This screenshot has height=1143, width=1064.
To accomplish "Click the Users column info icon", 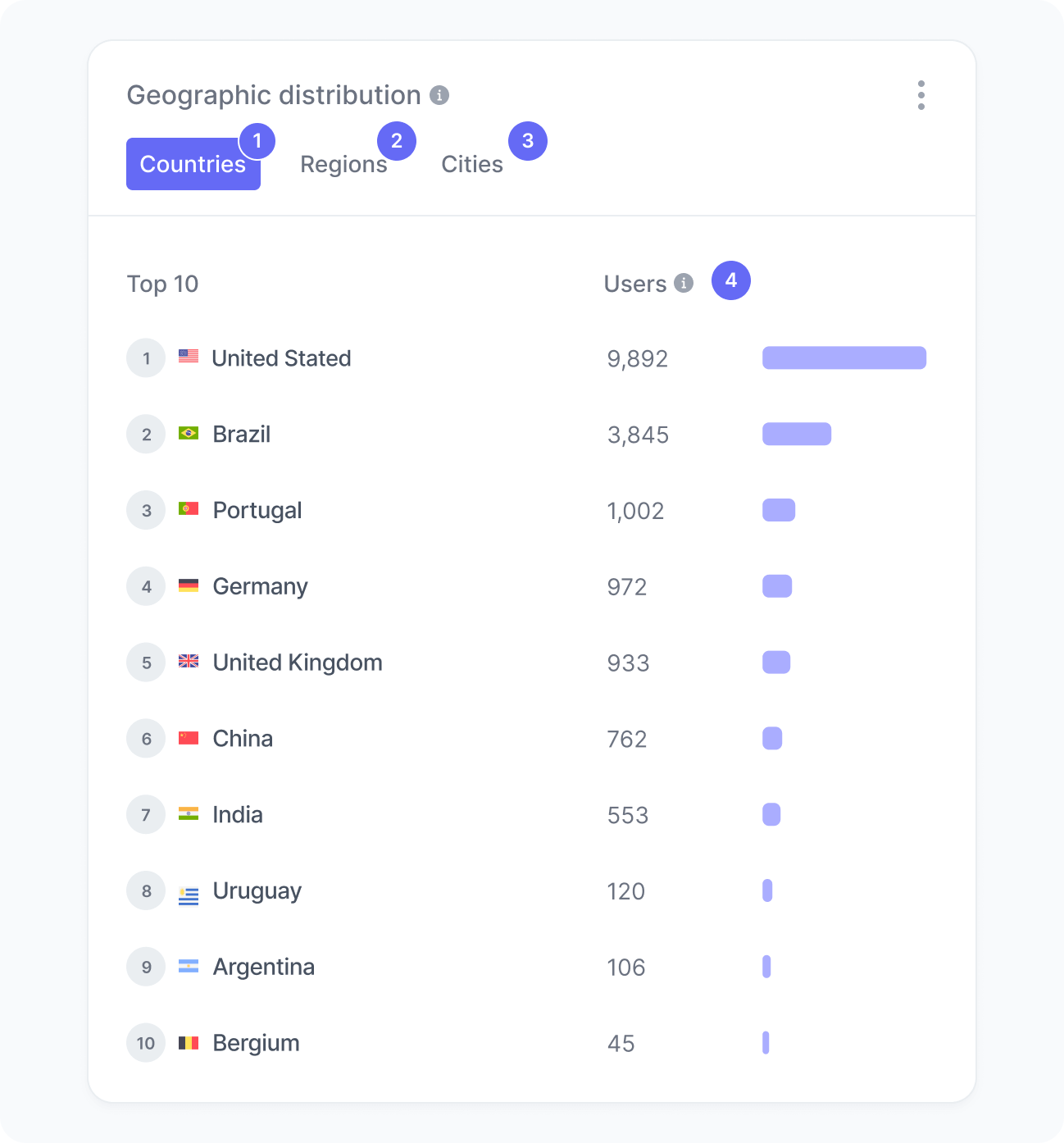I will pyautogui.click(x=683, y=282).
